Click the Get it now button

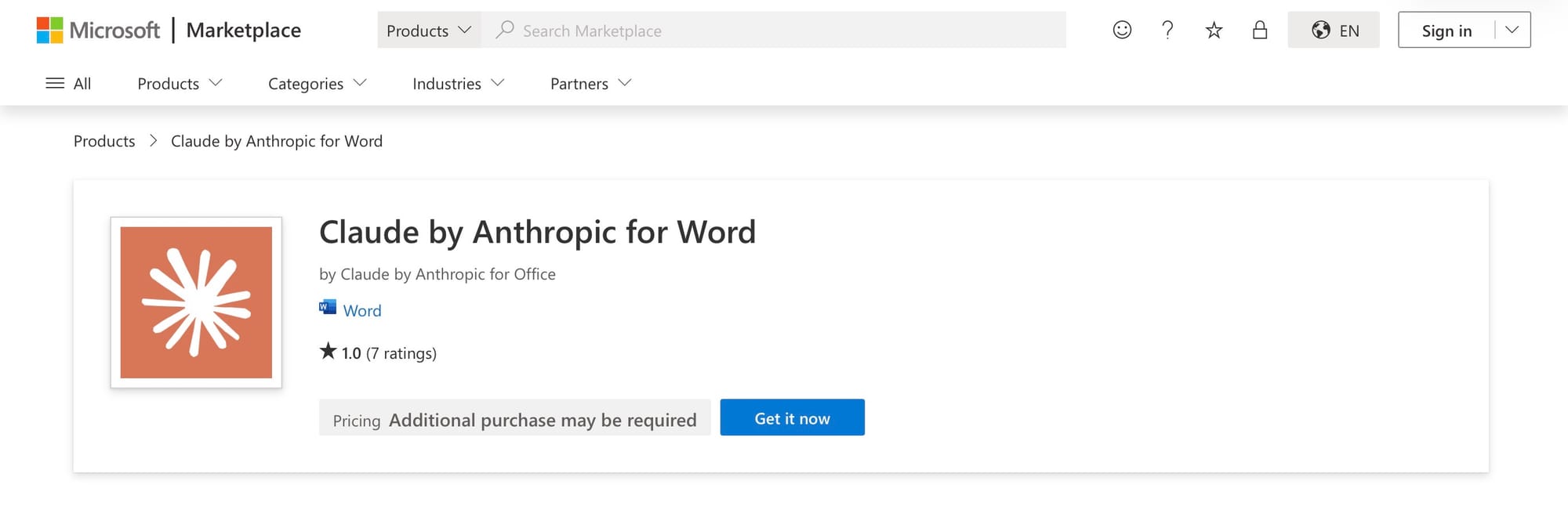792,417
